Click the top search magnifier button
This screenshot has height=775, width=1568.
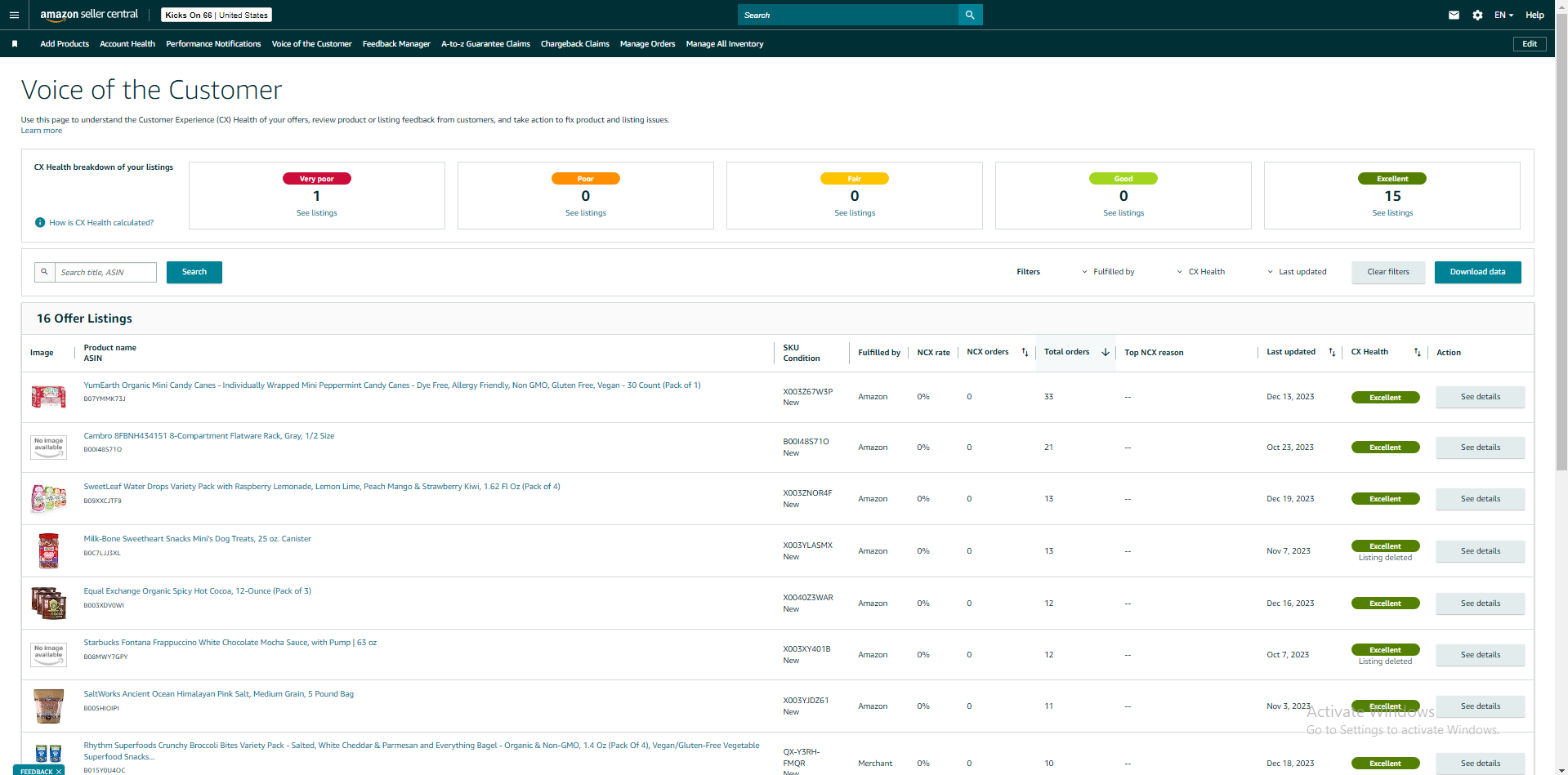tap(970, 15)
